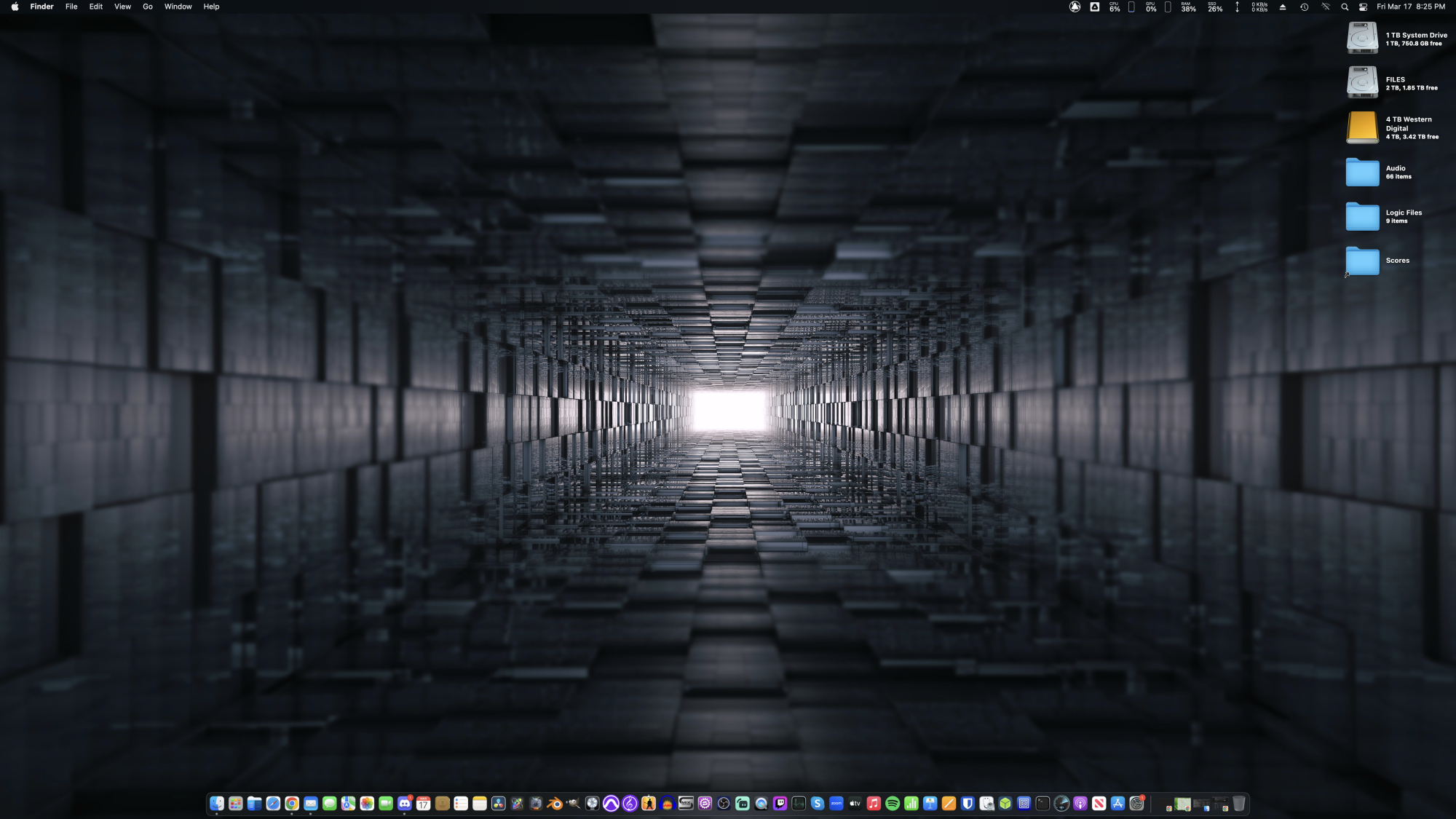Screen dimensions: 1456x819
Task: Open Zoom app from the Dock
Action: tap(836, 804)
